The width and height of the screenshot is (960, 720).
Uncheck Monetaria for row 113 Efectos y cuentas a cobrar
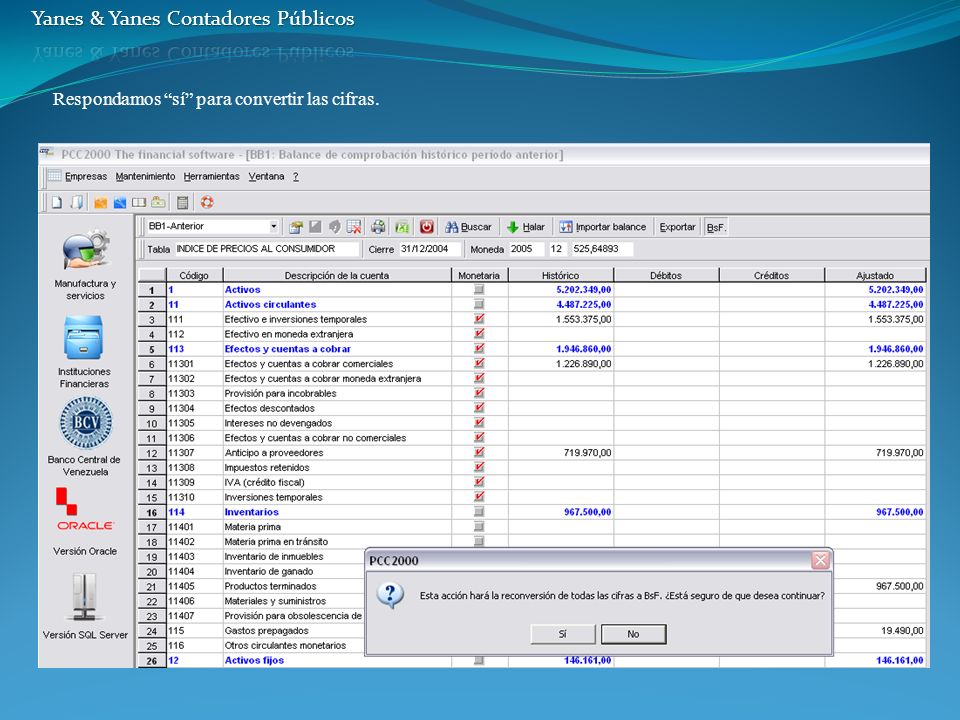point(479,348)
